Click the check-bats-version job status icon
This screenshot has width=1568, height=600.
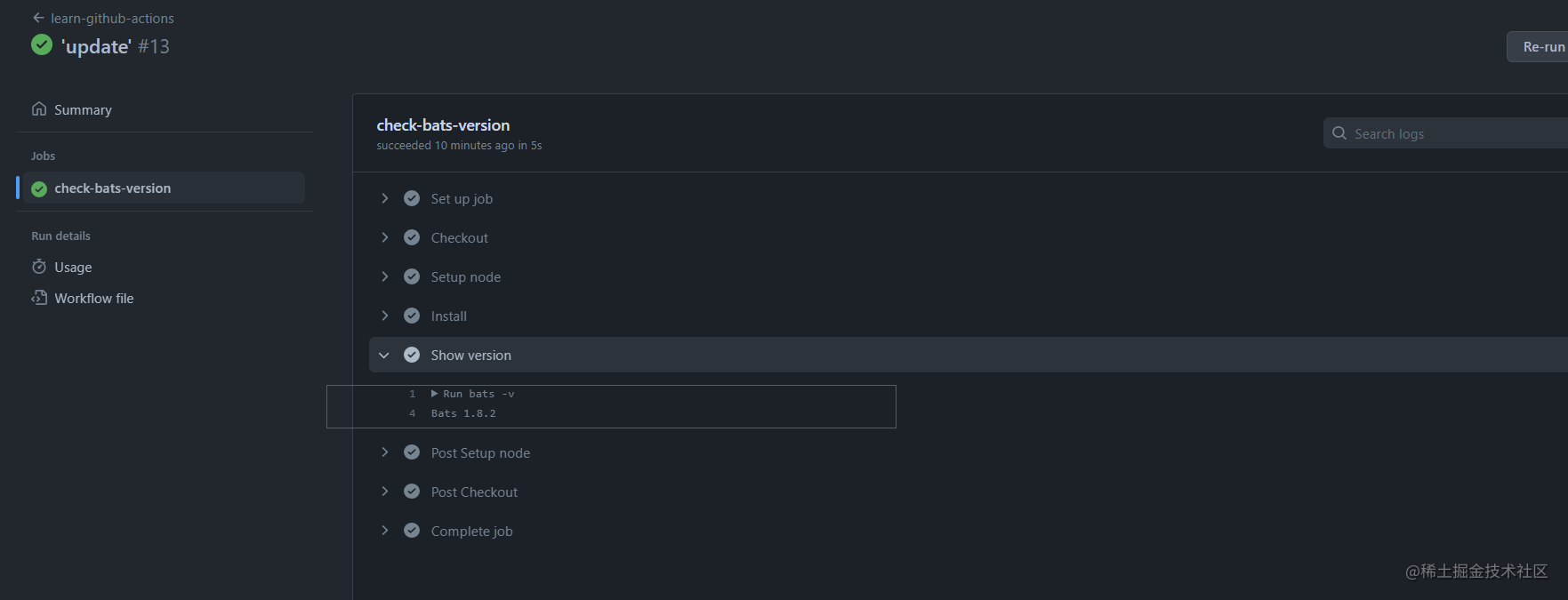pyautogui.click(x=39, y=188)
